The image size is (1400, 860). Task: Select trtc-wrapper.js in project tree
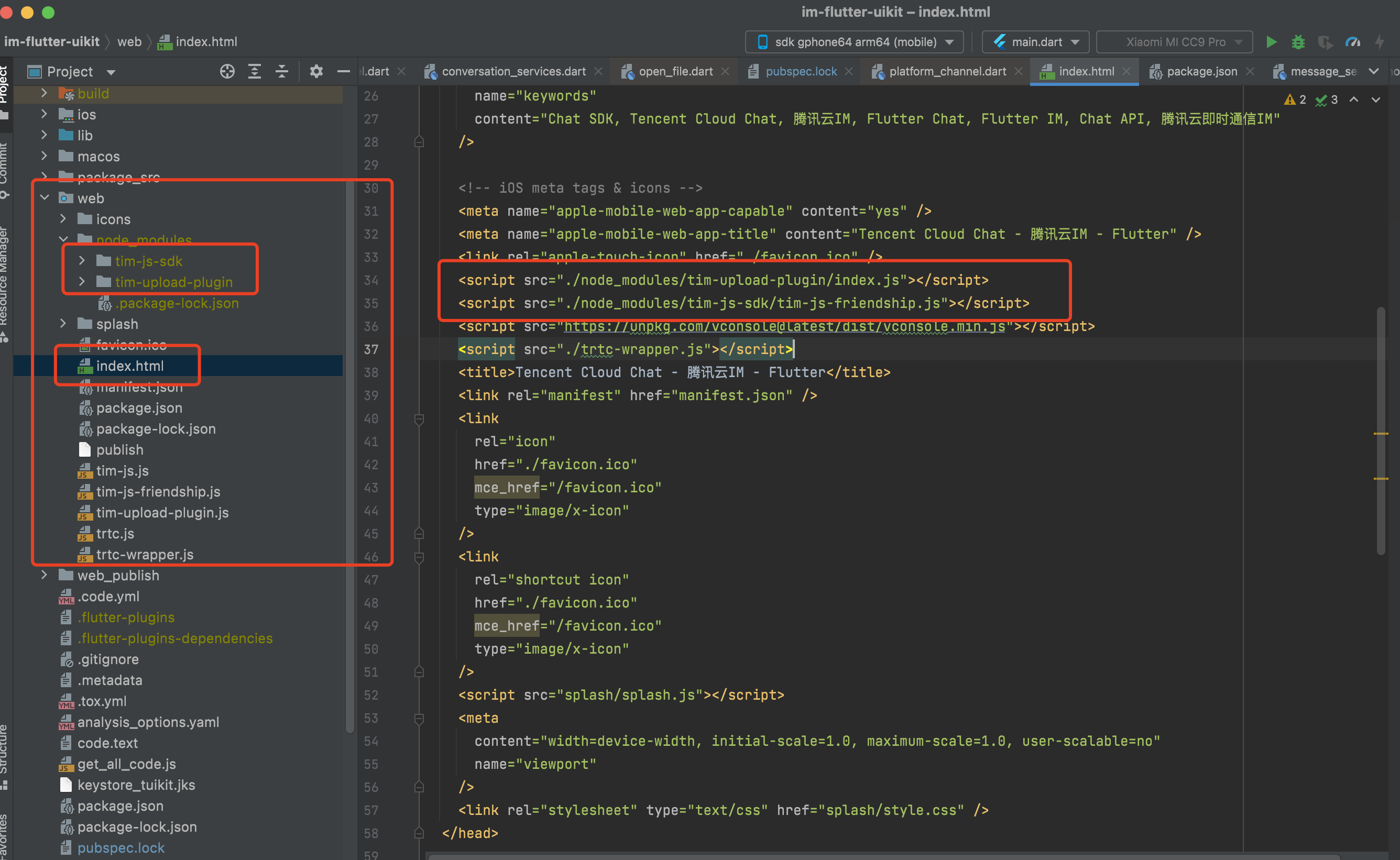pyautogui.click(x=145, y=555)
